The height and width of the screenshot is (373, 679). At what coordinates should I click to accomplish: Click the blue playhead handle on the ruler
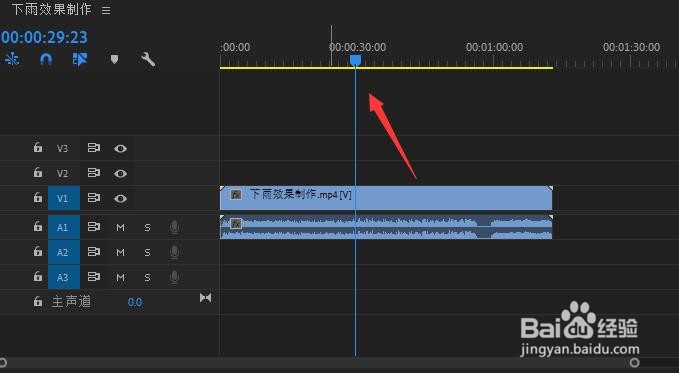tap(355, 60)
